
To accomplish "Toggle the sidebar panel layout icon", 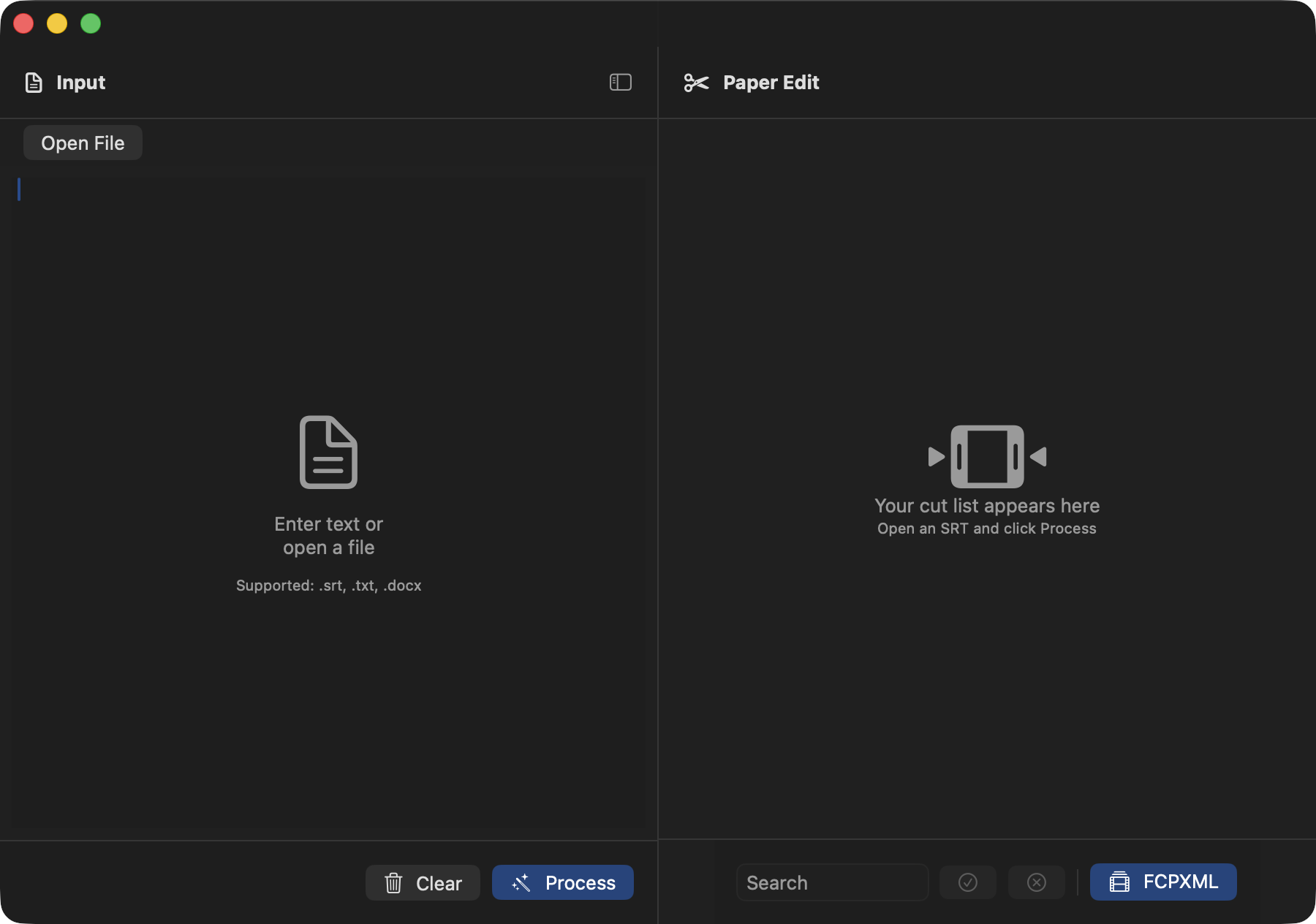I will (x=620, y=83).
